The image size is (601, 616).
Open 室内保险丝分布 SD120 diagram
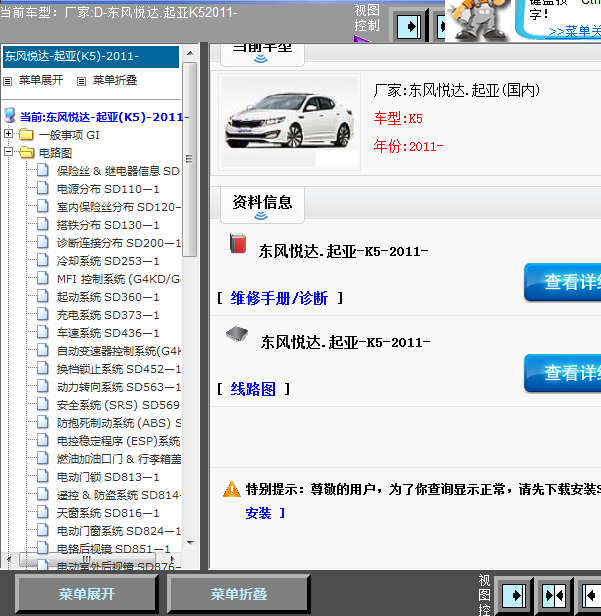point(119,207)
